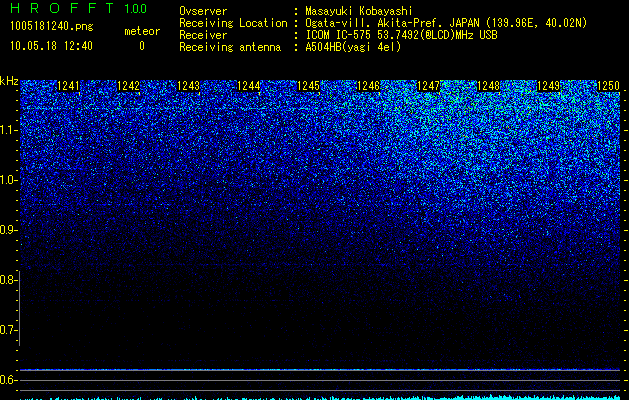Viewport: 629px width, 400px height.
Task: Click the Ovserver label
Action: [x=203, y=11]
